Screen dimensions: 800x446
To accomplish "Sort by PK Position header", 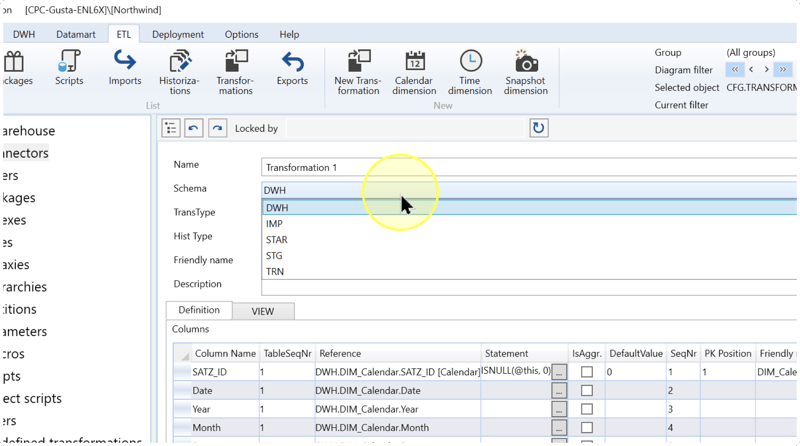I will 728,353.
